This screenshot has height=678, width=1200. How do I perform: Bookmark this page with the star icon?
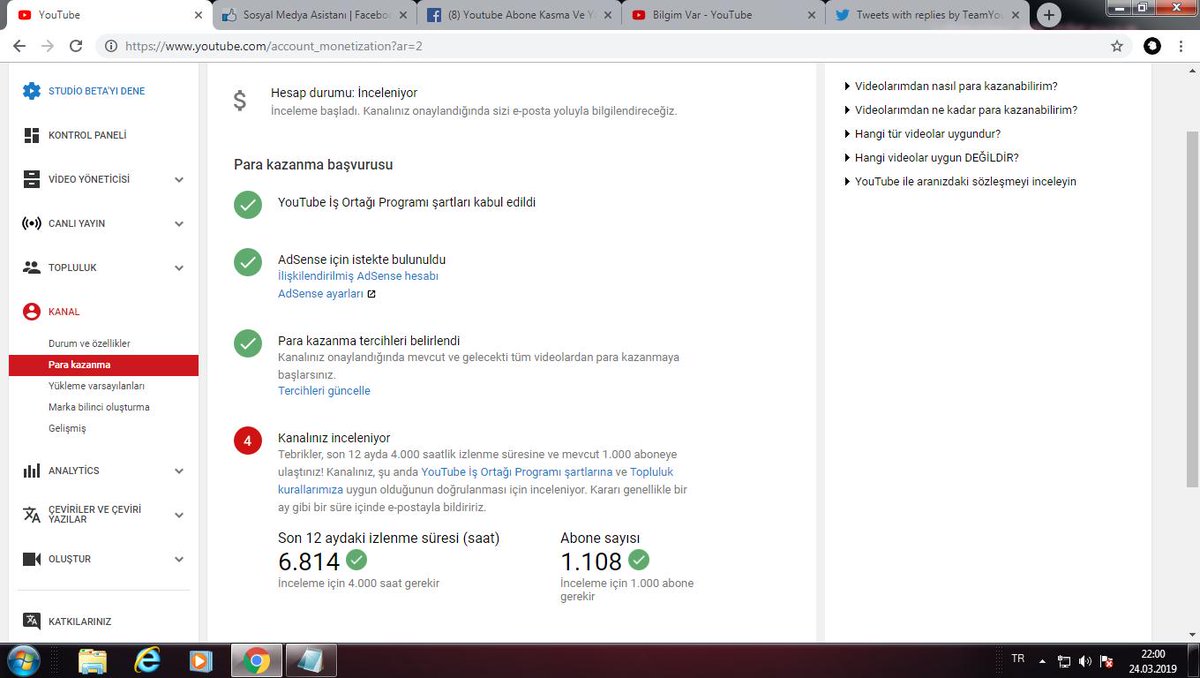pos(1117,46)
